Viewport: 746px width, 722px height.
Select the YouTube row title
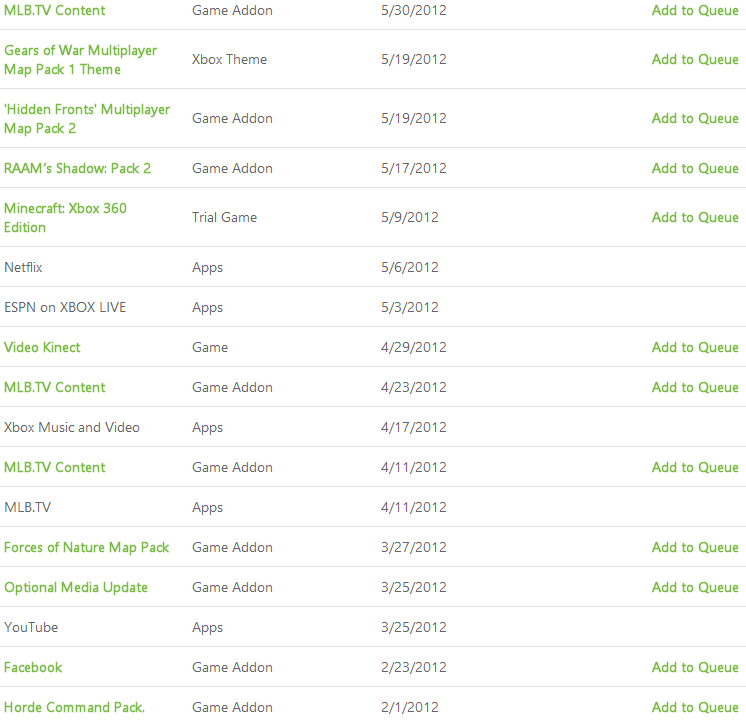coord(31,627)
